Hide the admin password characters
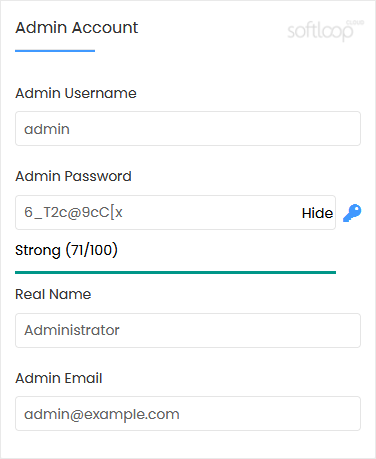 [x=317, y=213]
